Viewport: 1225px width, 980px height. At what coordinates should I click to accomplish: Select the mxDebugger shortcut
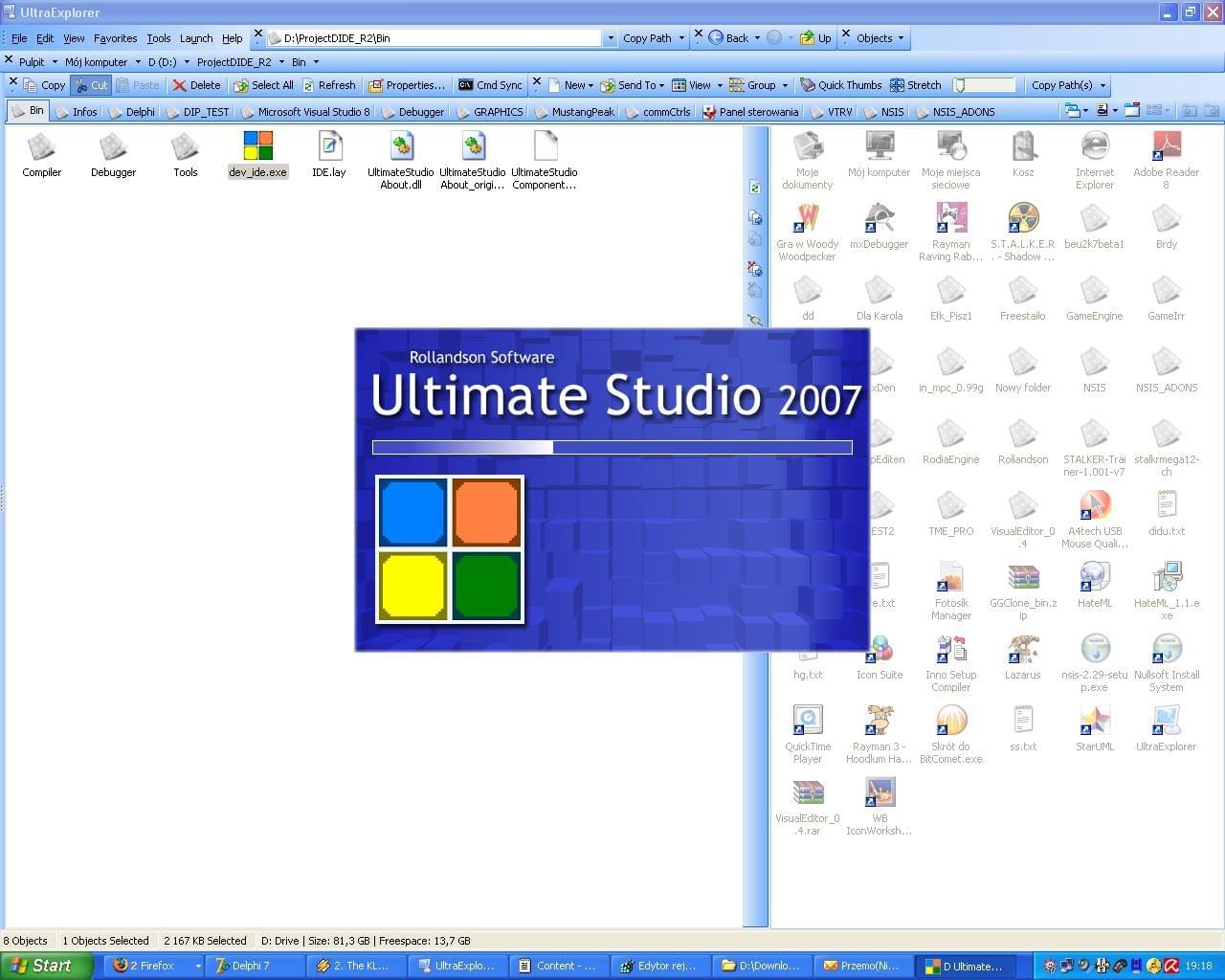(880, 227)
